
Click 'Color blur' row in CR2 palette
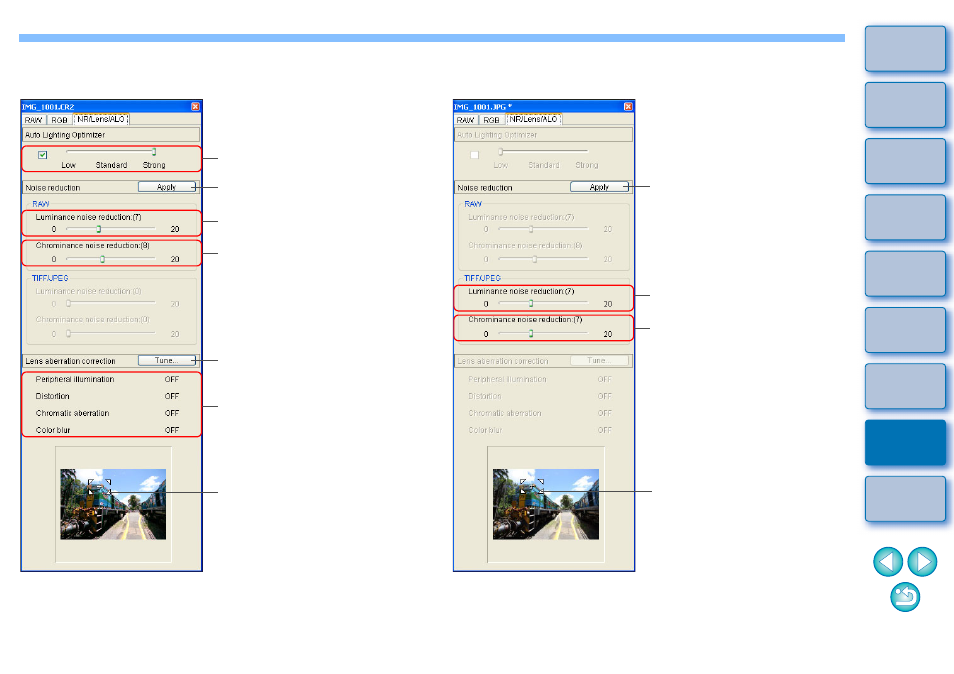click(x=107, y=430)
